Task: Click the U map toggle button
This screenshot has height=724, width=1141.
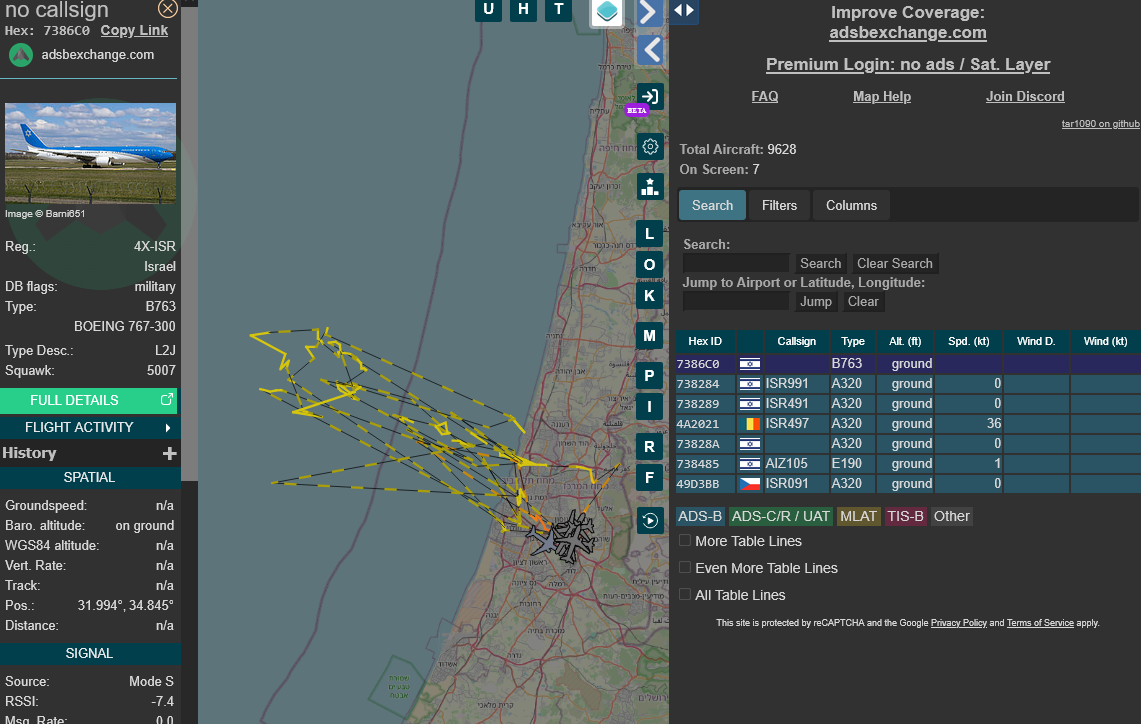Action: [488, 9]
